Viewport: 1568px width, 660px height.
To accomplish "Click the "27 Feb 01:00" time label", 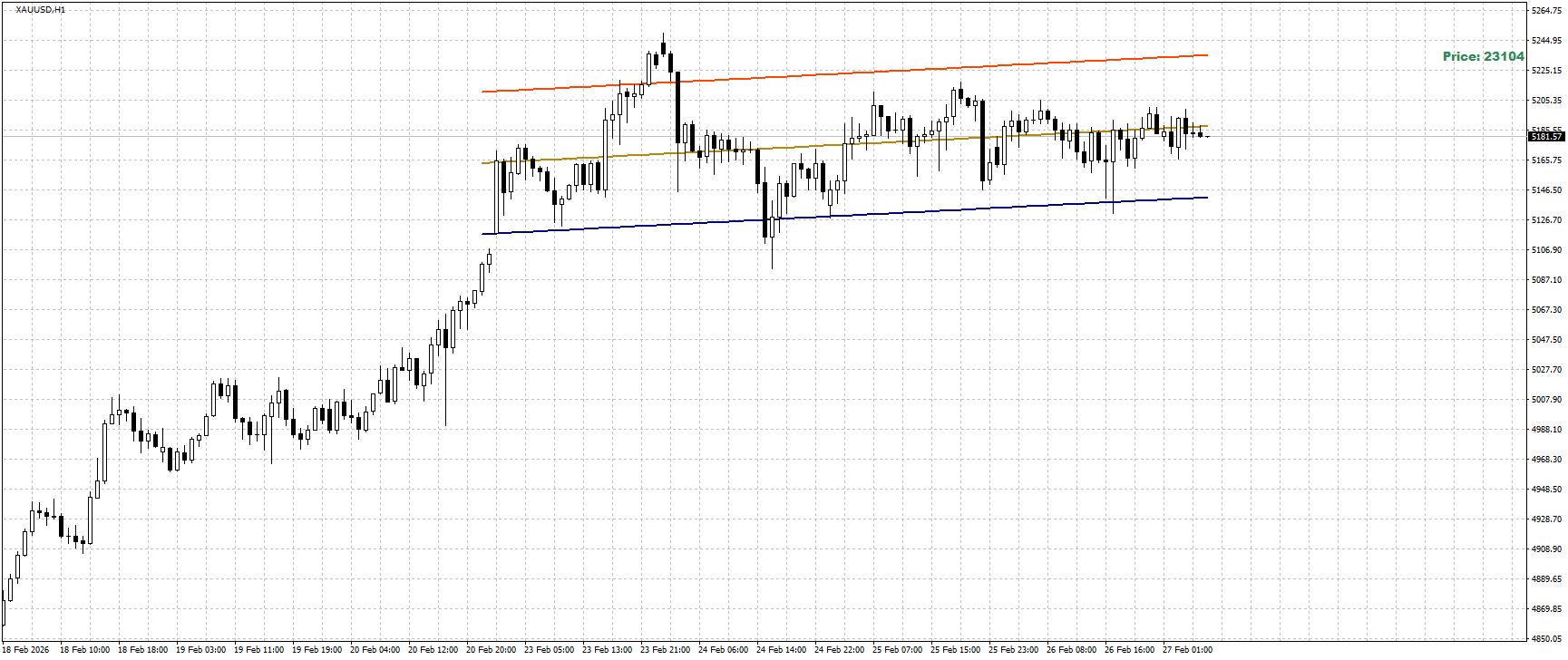I will coord(1187,650).
